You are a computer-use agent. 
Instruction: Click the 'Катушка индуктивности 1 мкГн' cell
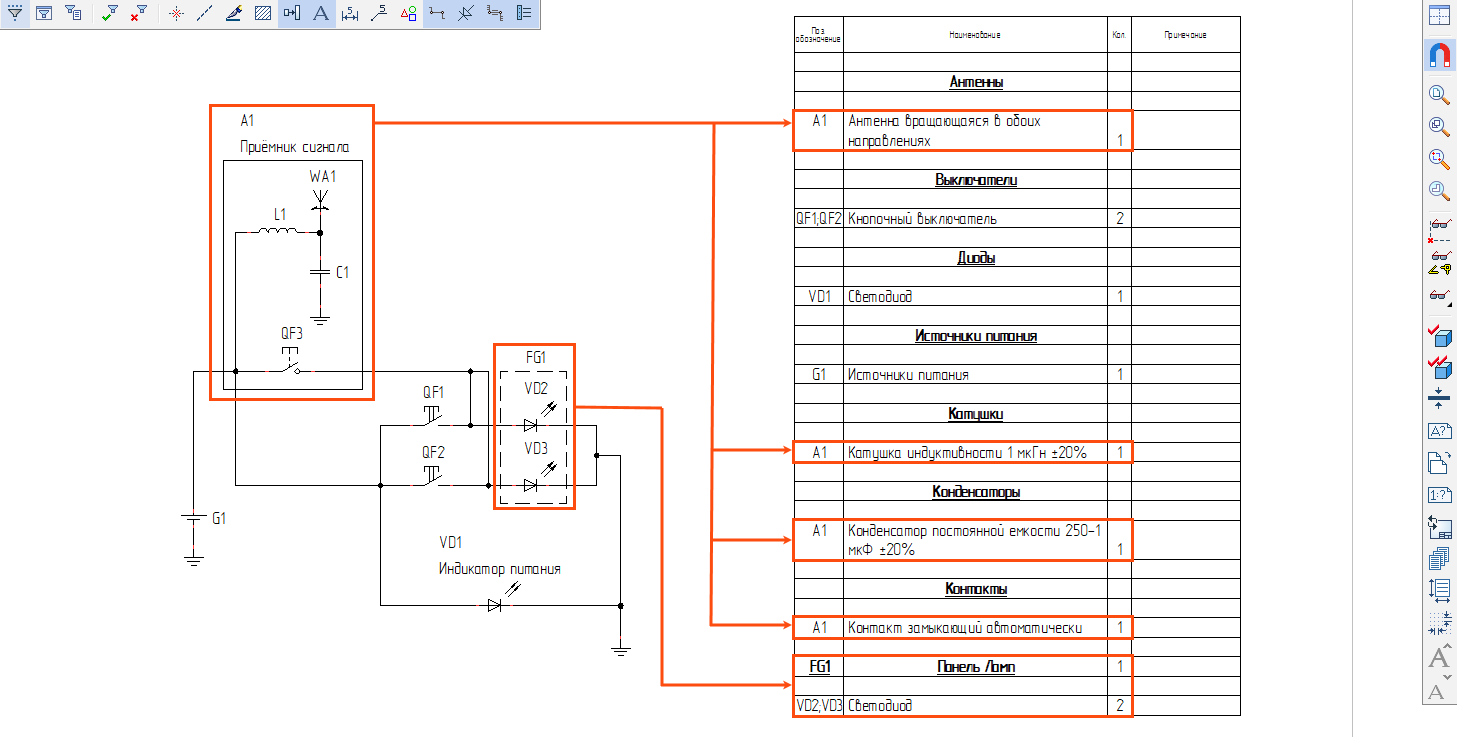tap(976, 453)
